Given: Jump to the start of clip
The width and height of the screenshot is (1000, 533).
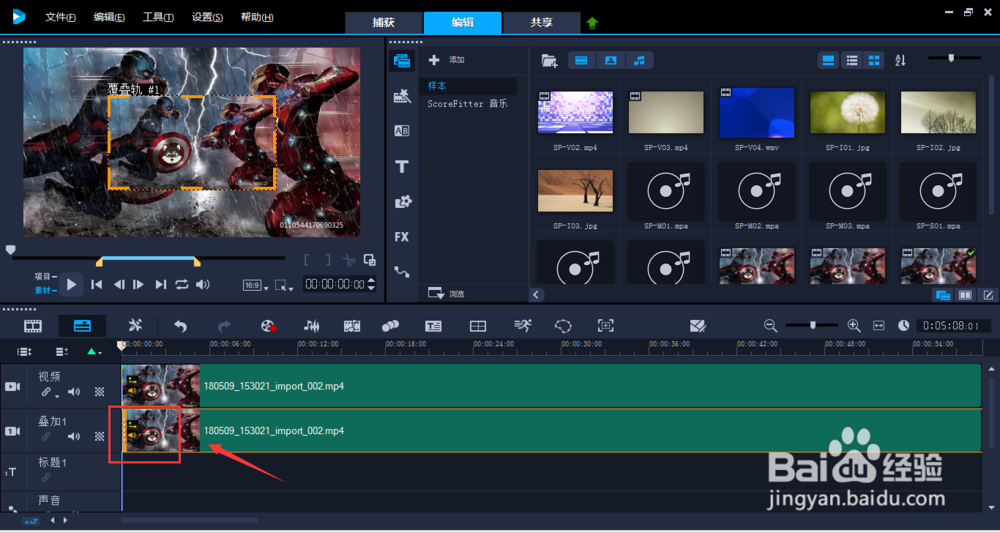Looking at the screenshot, I should tap(96, 284).
